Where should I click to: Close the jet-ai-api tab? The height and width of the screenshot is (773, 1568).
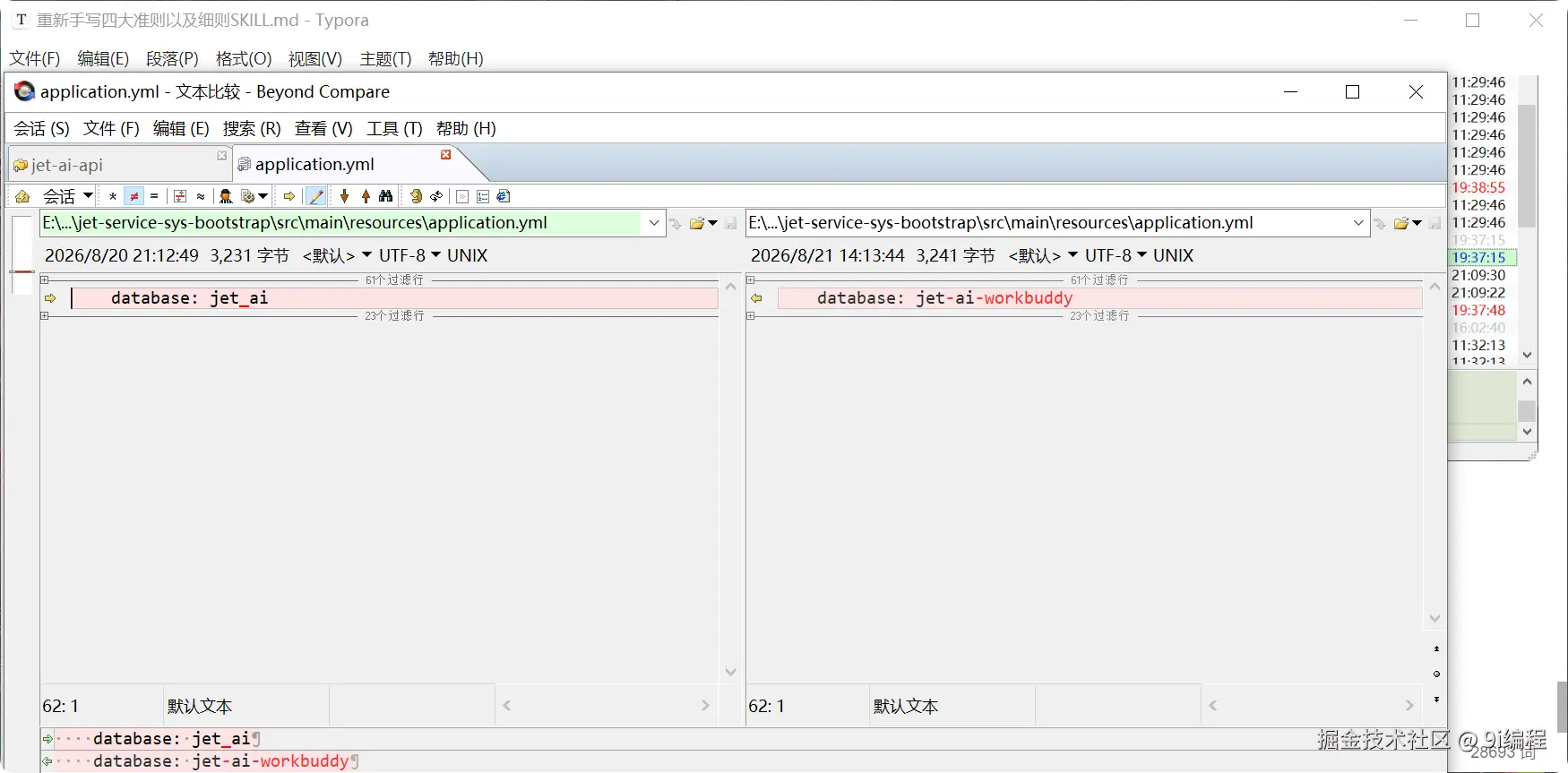point(221,156)
